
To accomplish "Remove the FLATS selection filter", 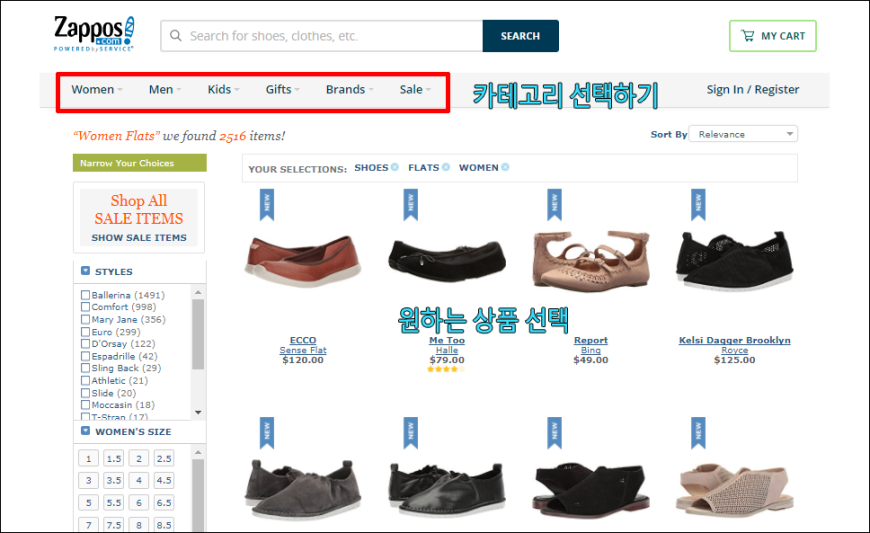I will (x=446, y=167).
